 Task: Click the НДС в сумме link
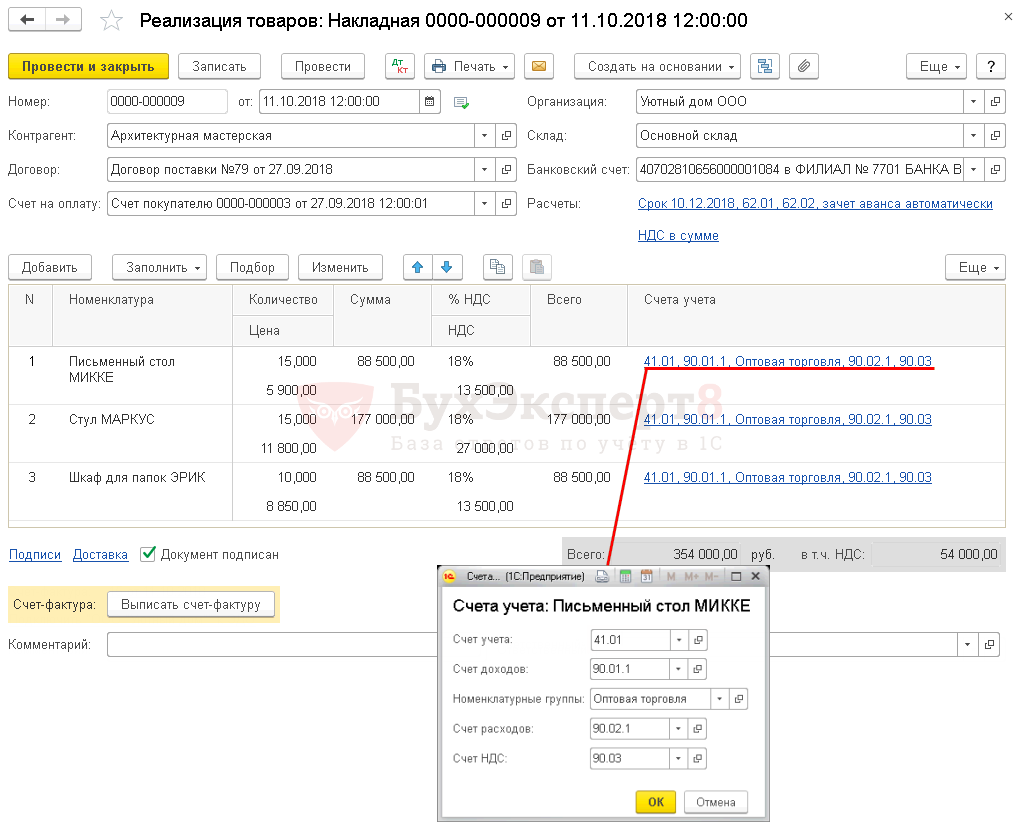(678, 236)
